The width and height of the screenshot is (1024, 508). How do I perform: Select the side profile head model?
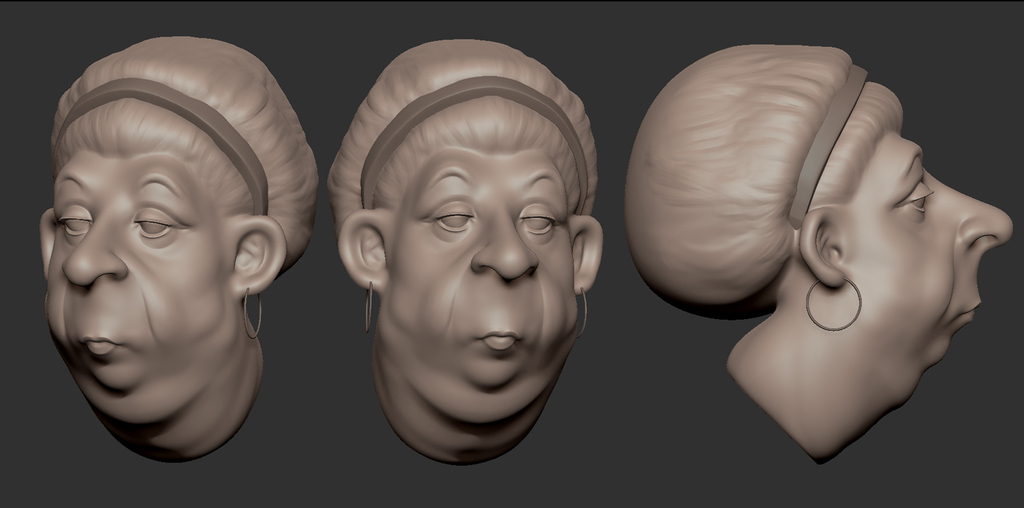pyautogui.click(x=818, y=253)
